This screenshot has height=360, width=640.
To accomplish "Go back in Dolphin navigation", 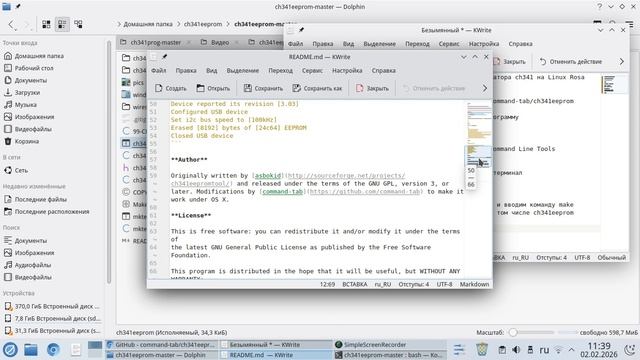I will pos(11,24).
